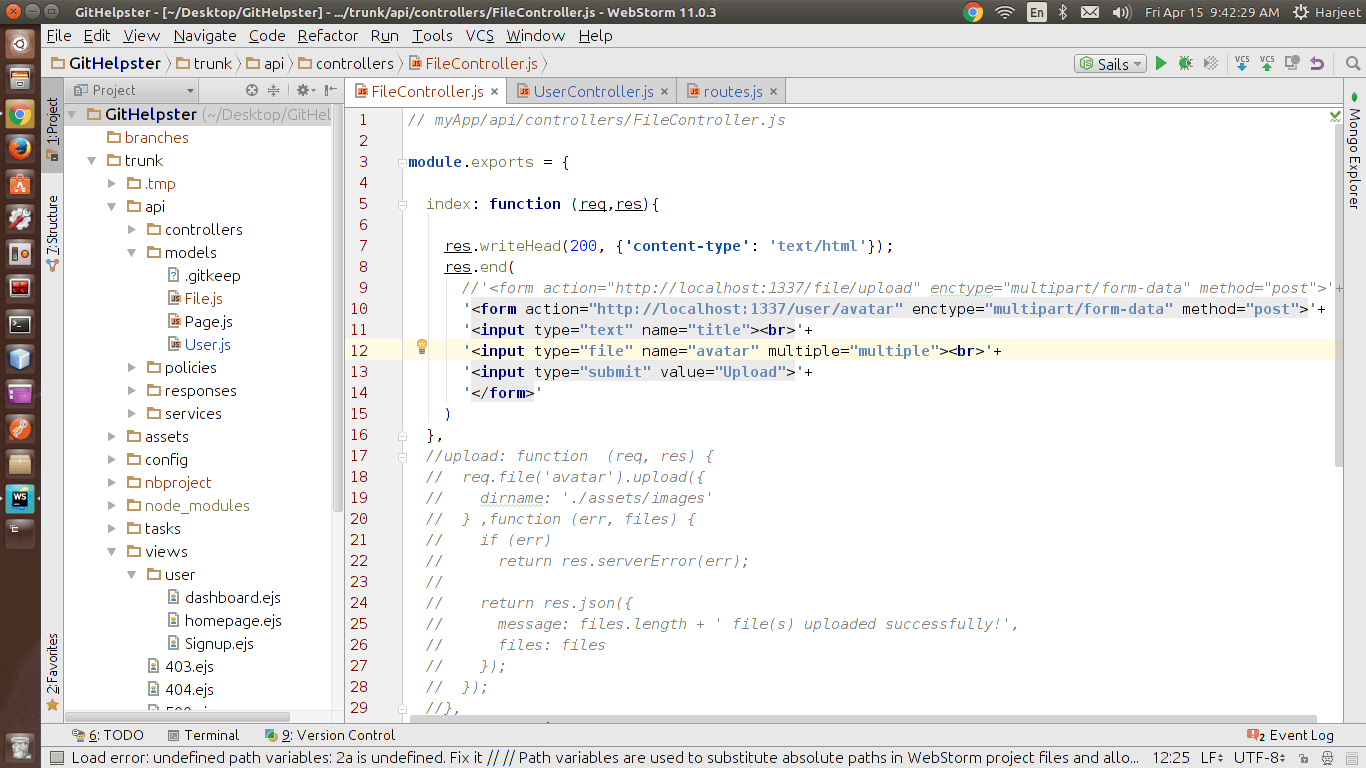Start debugging with the green bug icon
Image resolution: width=1366 pixels, height=768 pixels.
(x=1185, y=63)
